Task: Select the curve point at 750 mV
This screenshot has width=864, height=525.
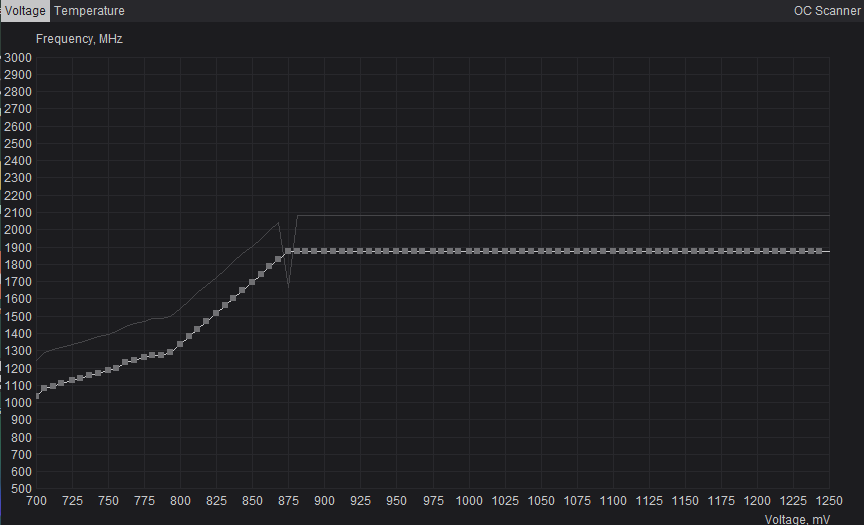Action: 109,370
